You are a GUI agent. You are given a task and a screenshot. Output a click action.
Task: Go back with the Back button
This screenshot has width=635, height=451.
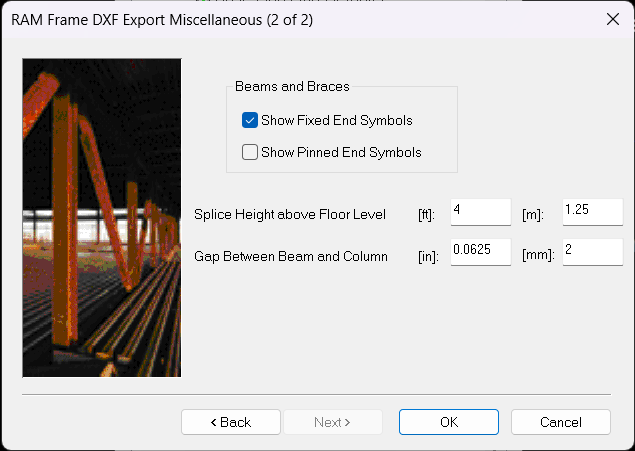[231, 422]
